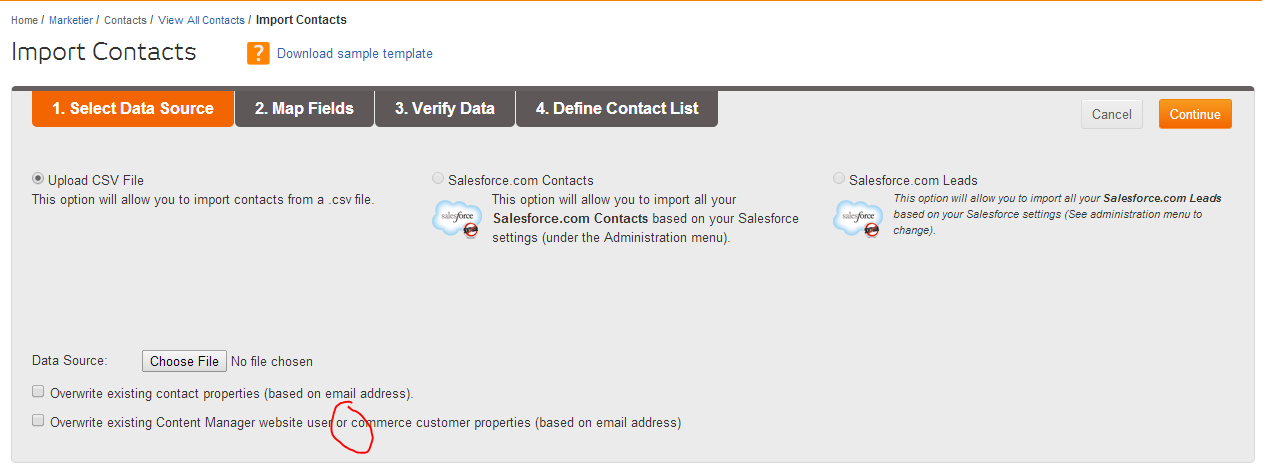The width and height of the screenshot is (1262, 475).
Task: Switch to the 2. Map Fields tab
Action: pyautogui.click(x=304, y=109)
